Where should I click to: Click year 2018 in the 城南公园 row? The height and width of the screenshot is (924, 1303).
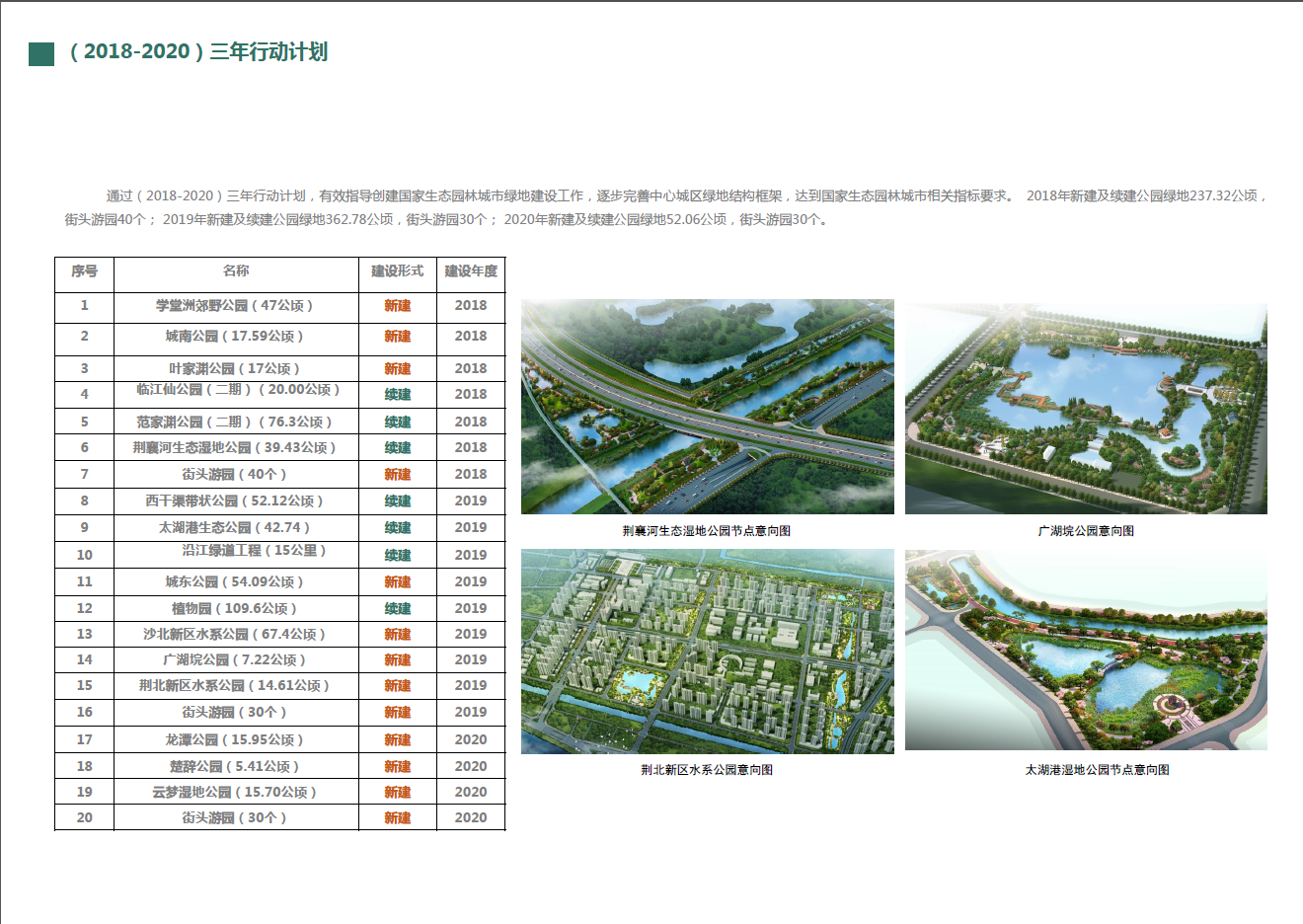pyautogui.click(x=471, y=337)
